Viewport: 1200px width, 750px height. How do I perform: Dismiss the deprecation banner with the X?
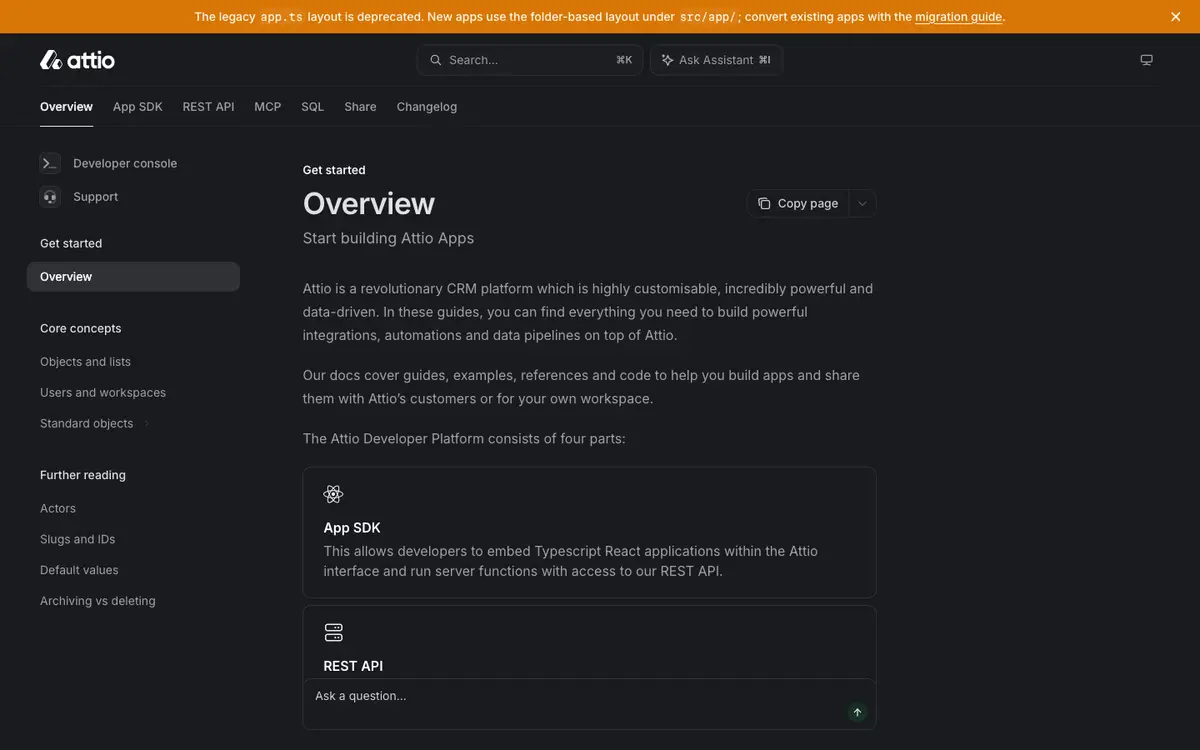click(x=1175, y=17)
